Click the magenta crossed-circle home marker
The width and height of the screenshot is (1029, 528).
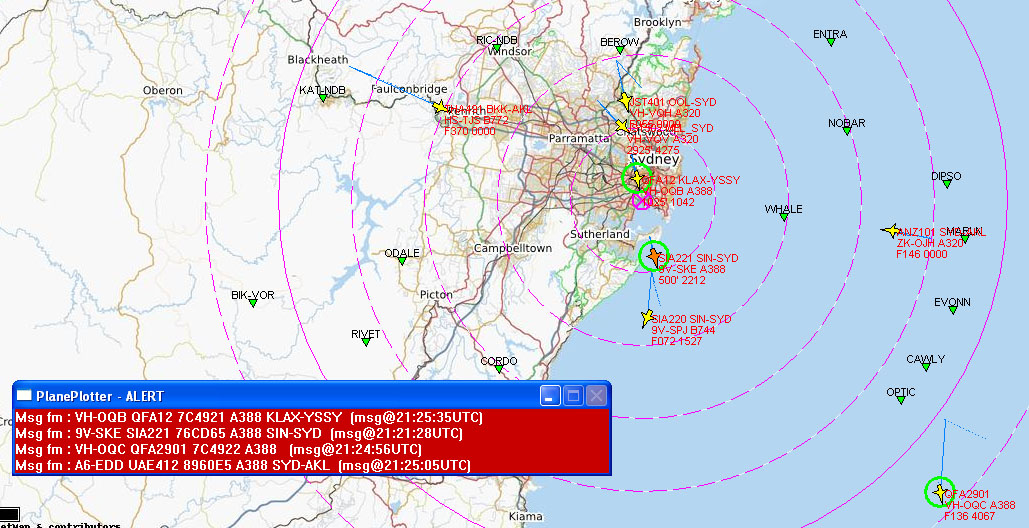[x=640, y=201]
